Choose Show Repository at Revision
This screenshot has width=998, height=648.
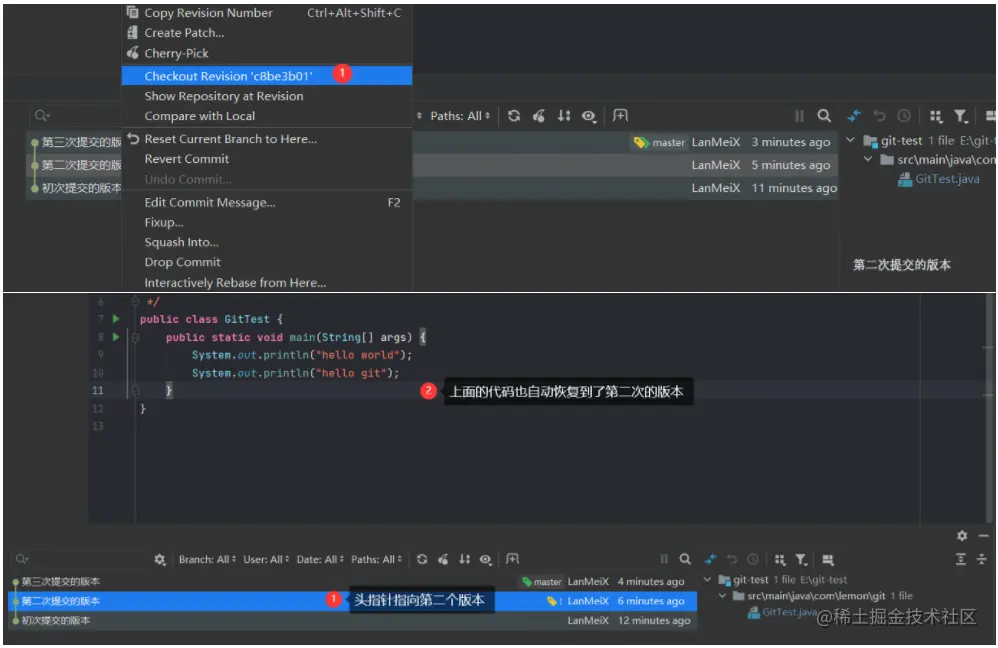(267, 96)
